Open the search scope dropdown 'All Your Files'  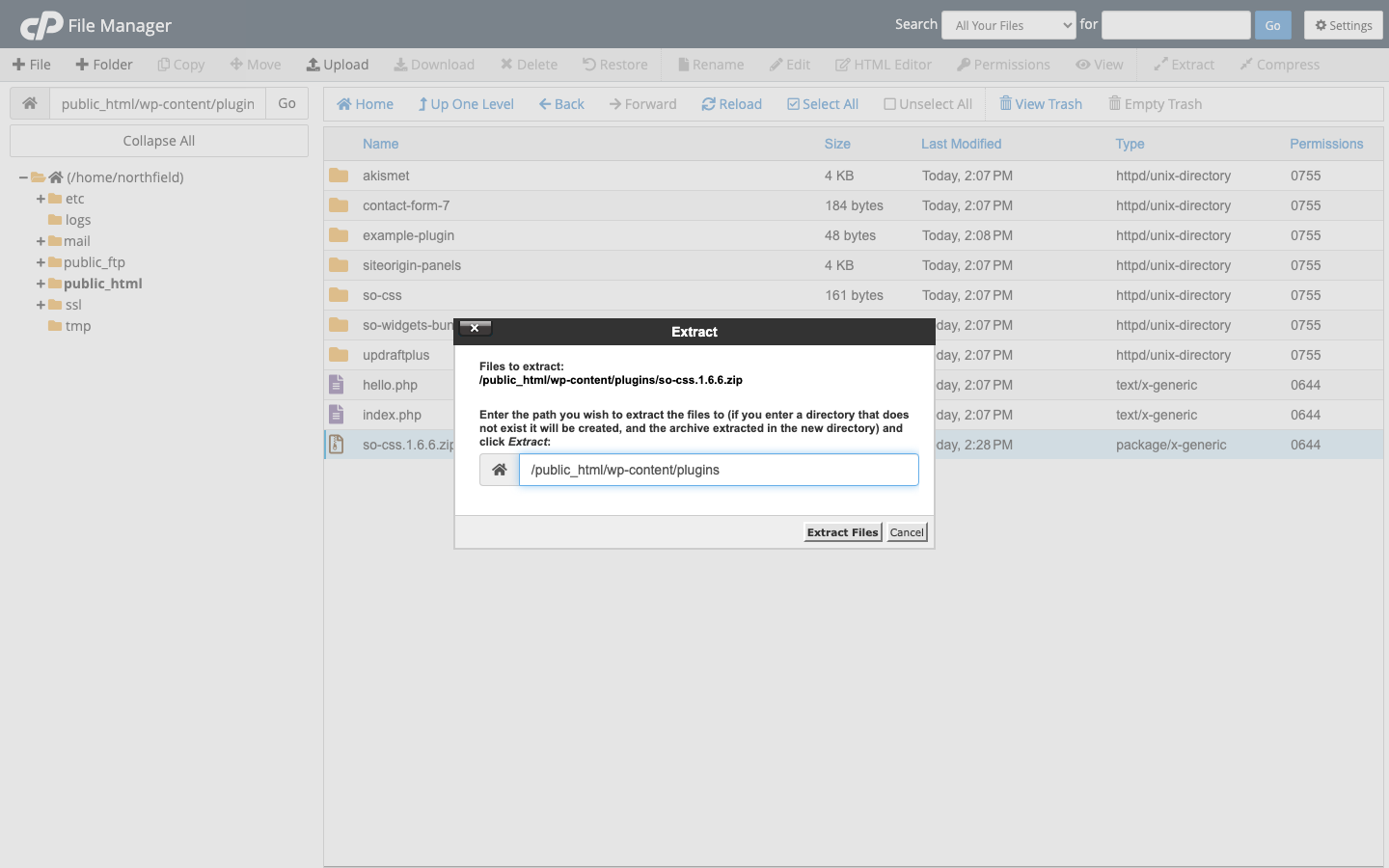tap(1008, 25)
